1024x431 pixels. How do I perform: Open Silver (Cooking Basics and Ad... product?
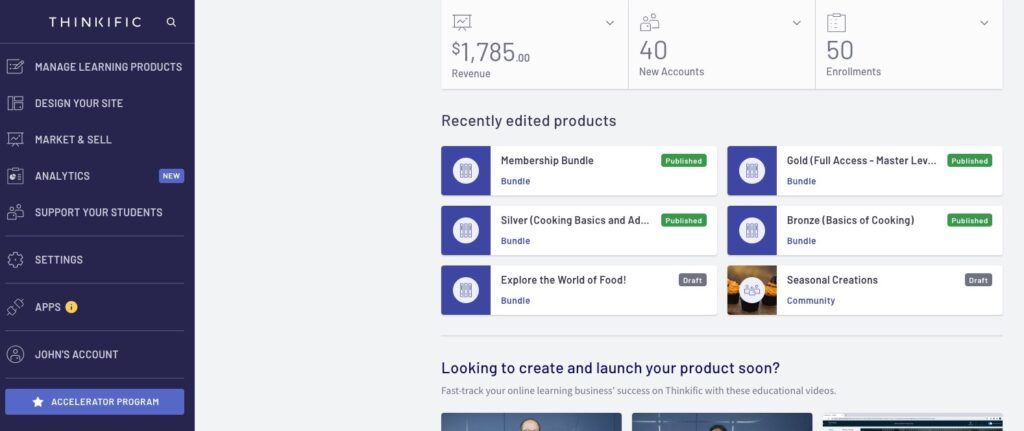click(575, 220)
